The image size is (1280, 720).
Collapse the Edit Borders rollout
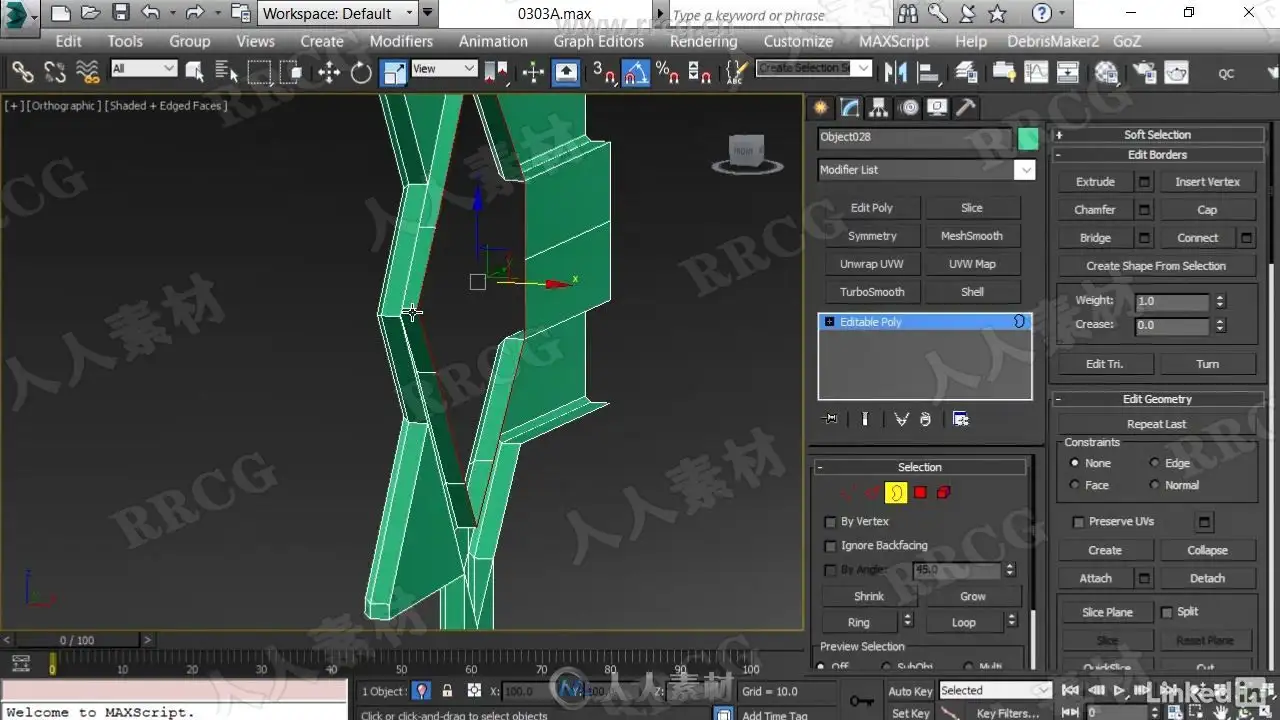coord(1156,155)
